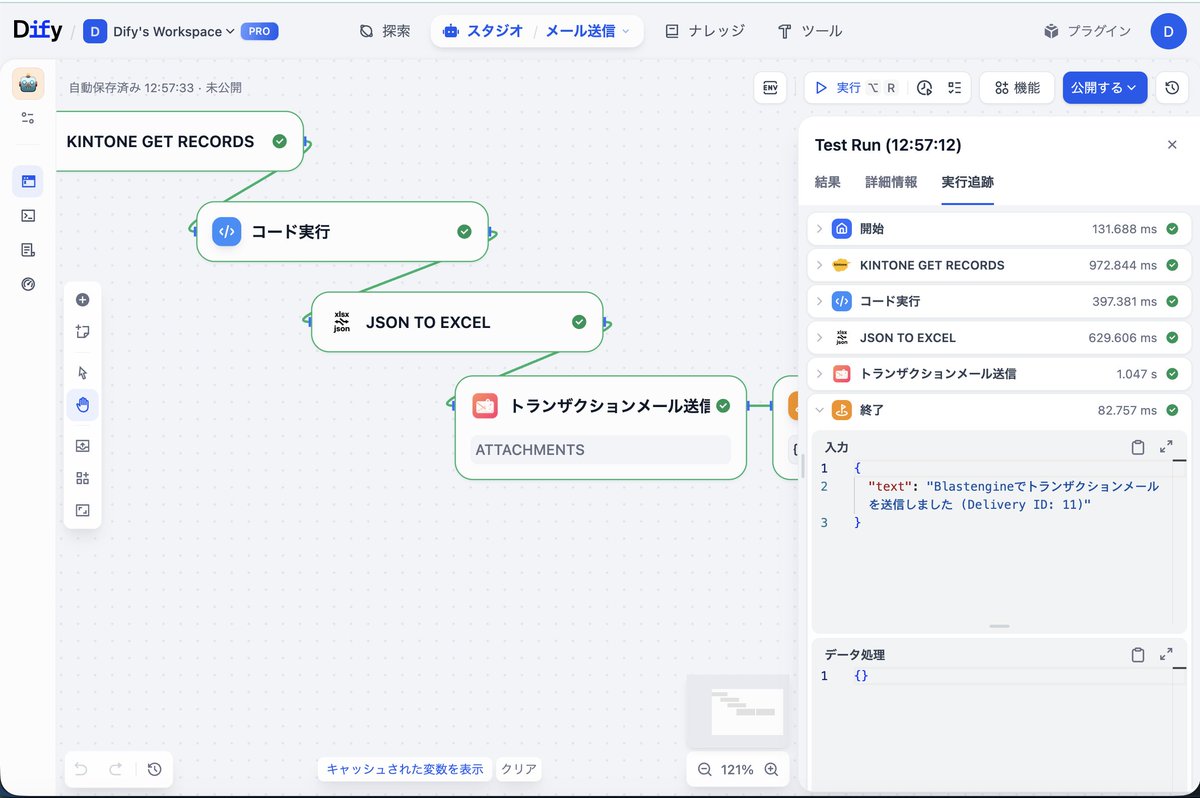
Task: Switch to the 結果 tab
Action: [828, 182]
